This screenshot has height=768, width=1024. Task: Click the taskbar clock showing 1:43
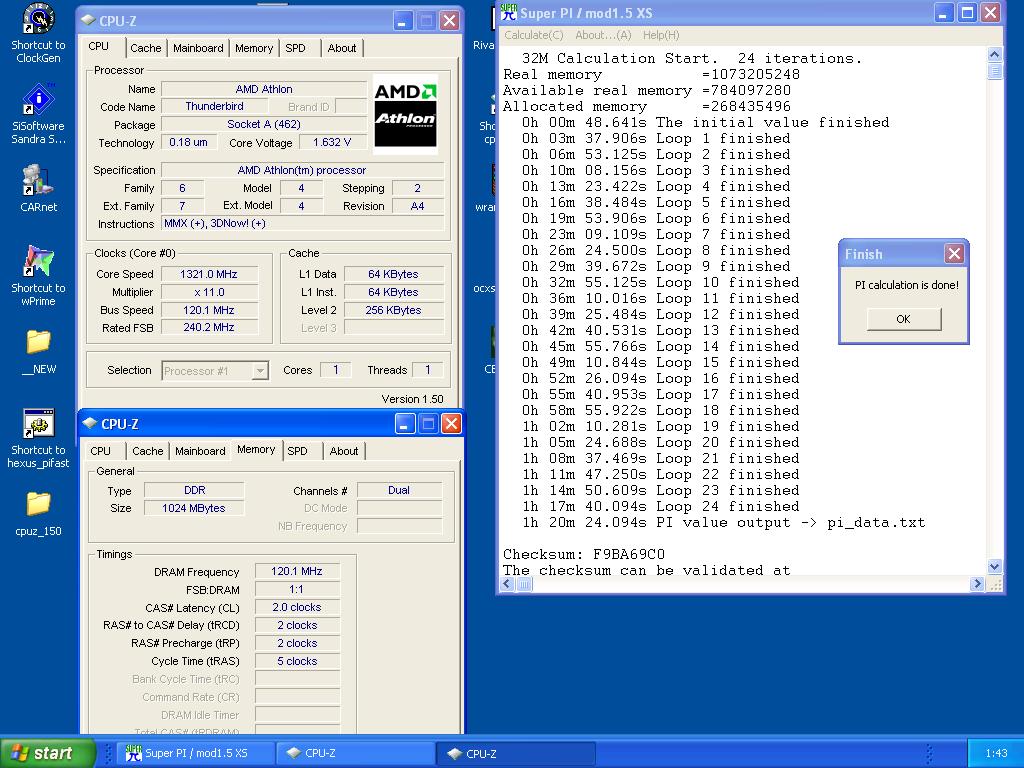click(x=996, y=753)
